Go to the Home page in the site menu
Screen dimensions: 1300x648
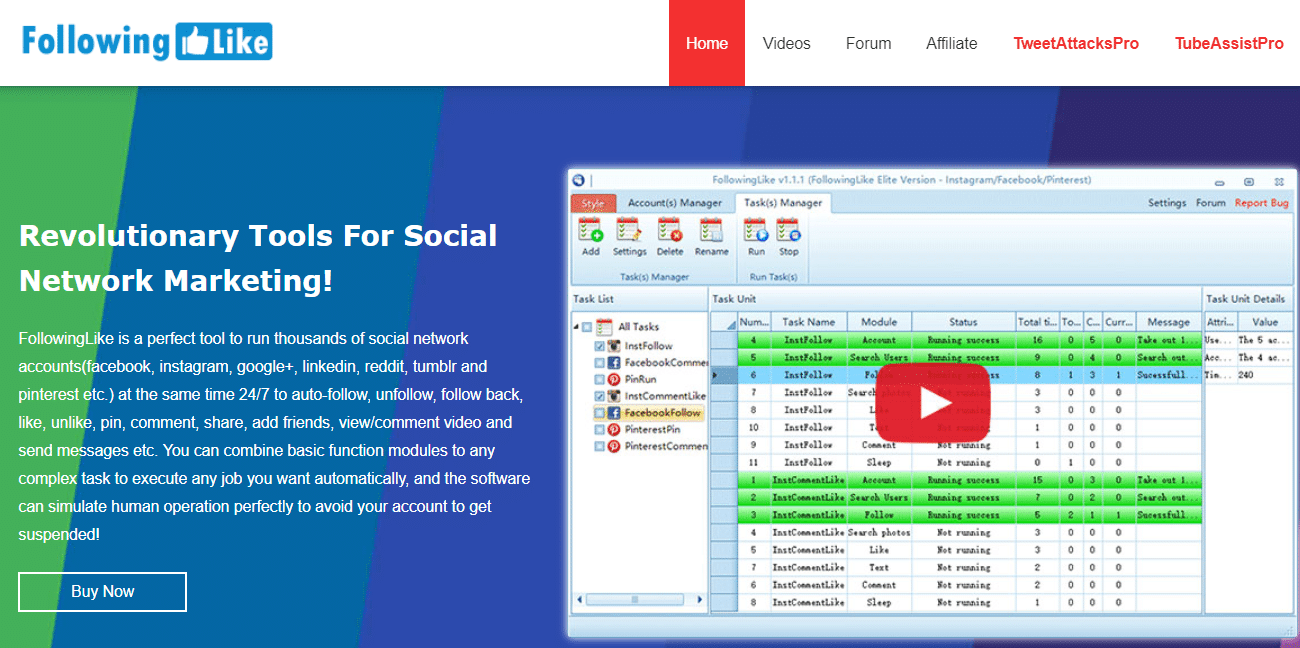(x=707, y=43)
